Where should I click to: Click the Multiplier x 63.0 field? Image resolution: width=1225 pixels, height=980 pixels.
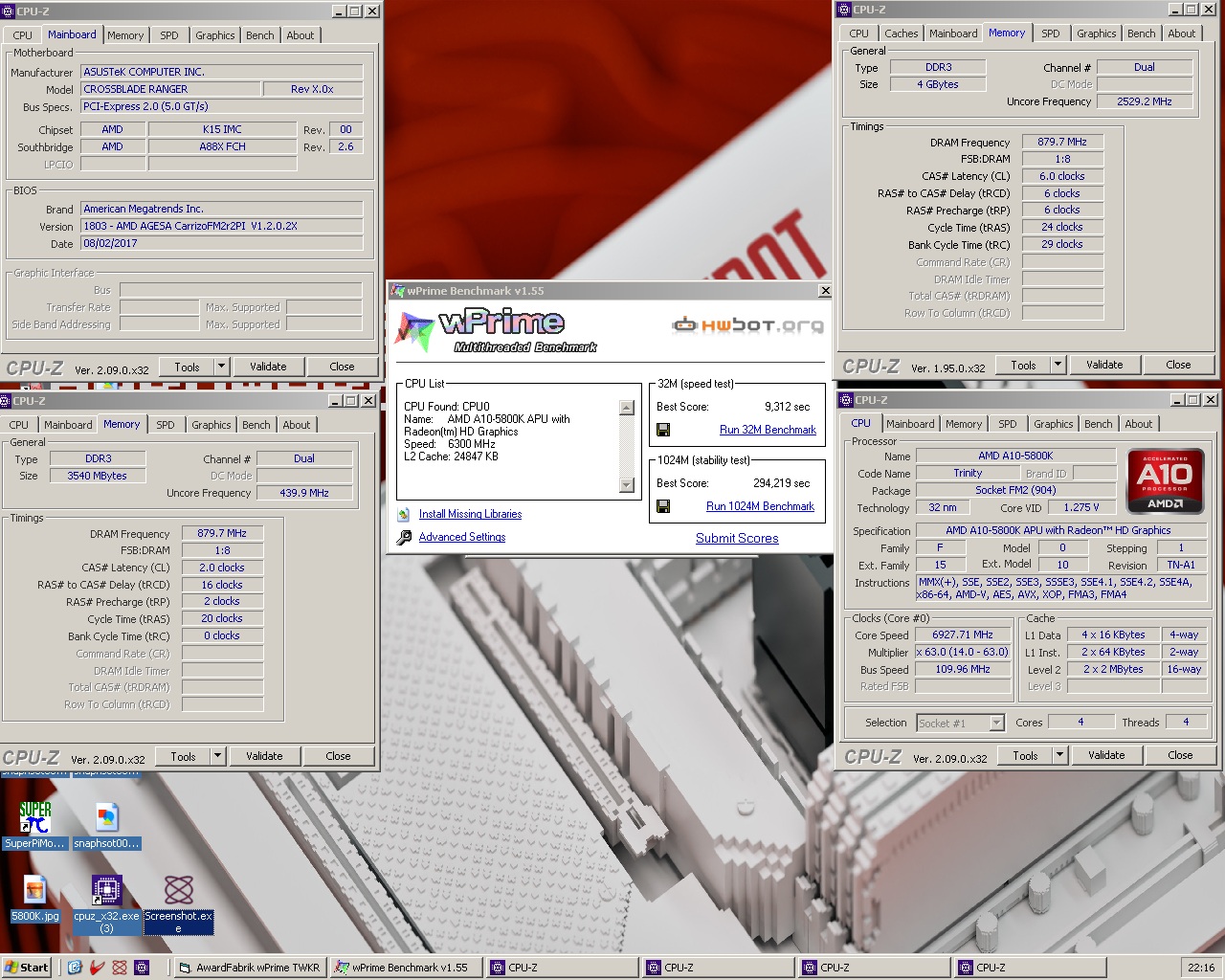click(963, 652)
